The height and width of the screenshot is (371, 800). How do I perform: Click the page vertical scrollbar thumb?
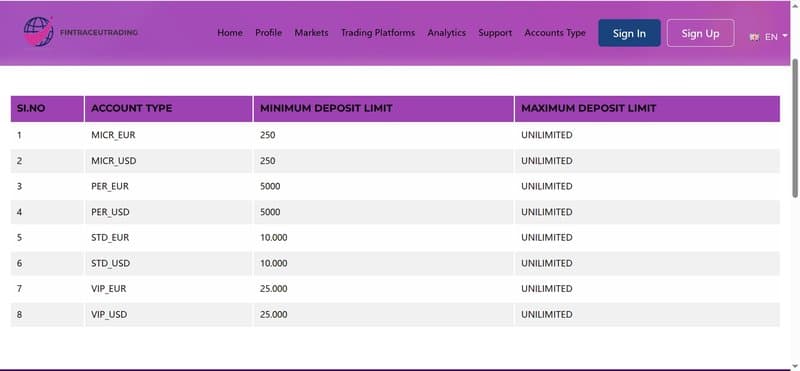pyautogui.click(x=795, y=128)
